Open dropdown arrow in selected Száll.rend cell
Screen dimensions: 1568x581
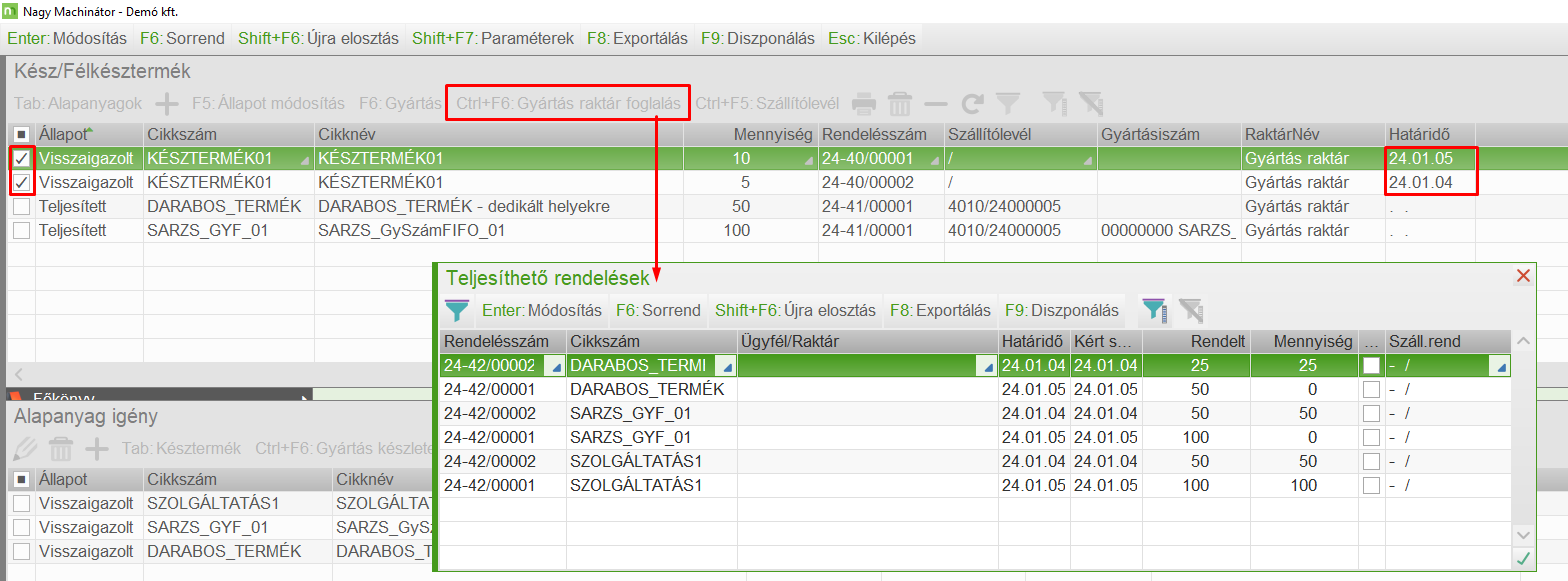tap(1501, 368)
